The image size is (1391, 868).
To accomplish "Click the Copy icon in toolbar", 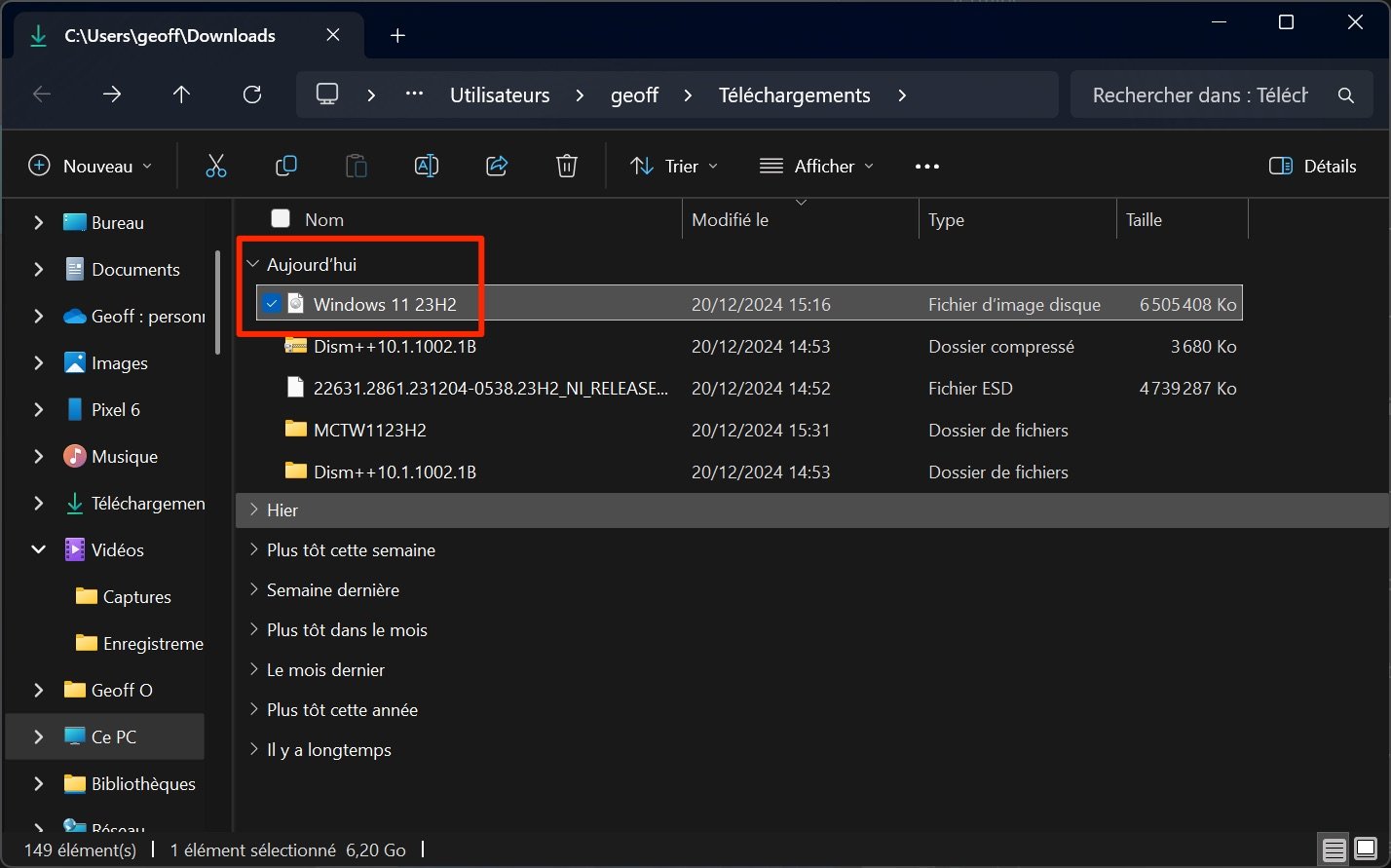I will point(286,167).
